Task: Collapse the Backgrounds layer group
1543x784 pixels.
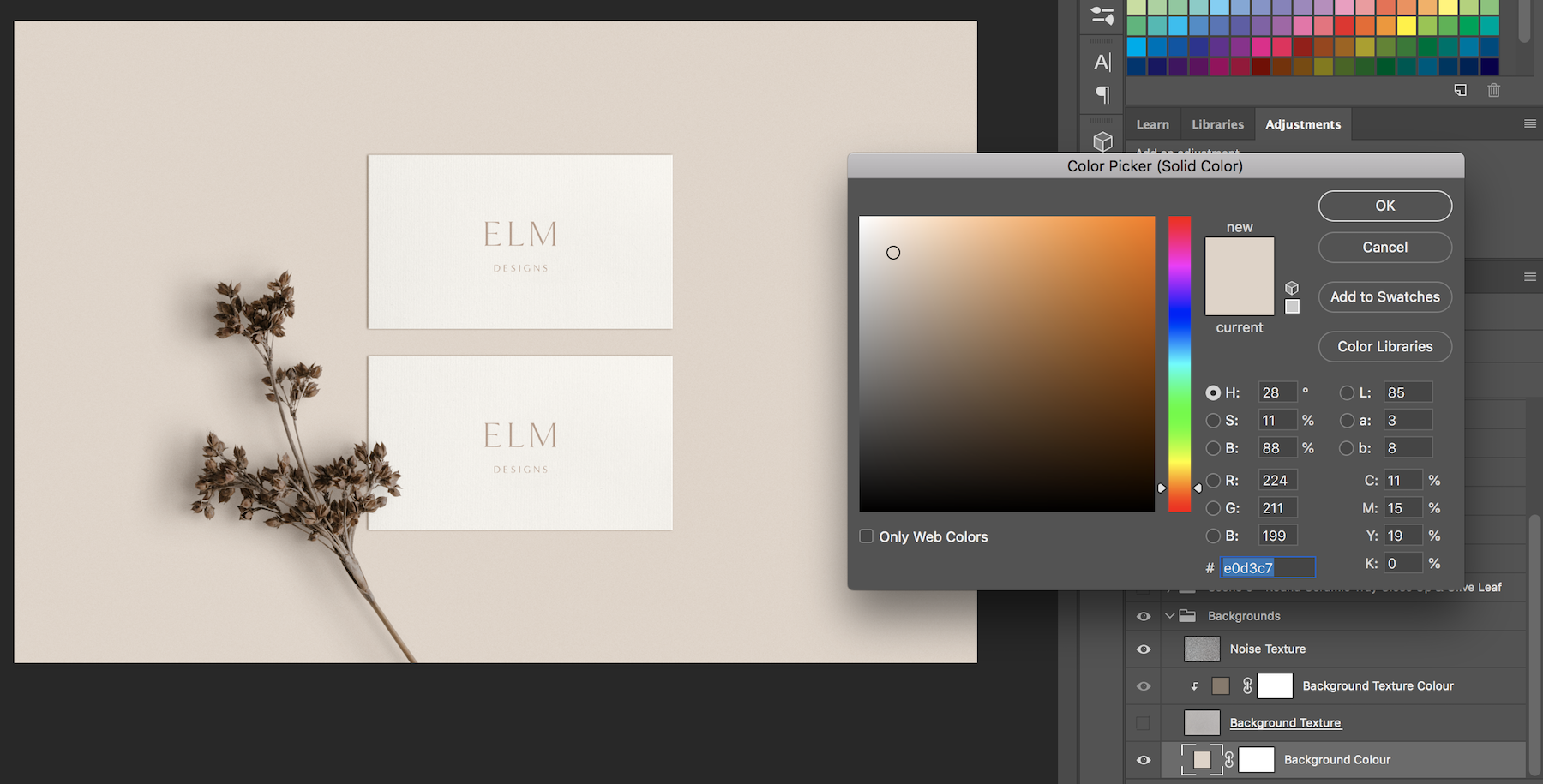Action: tap(1169, 616)
